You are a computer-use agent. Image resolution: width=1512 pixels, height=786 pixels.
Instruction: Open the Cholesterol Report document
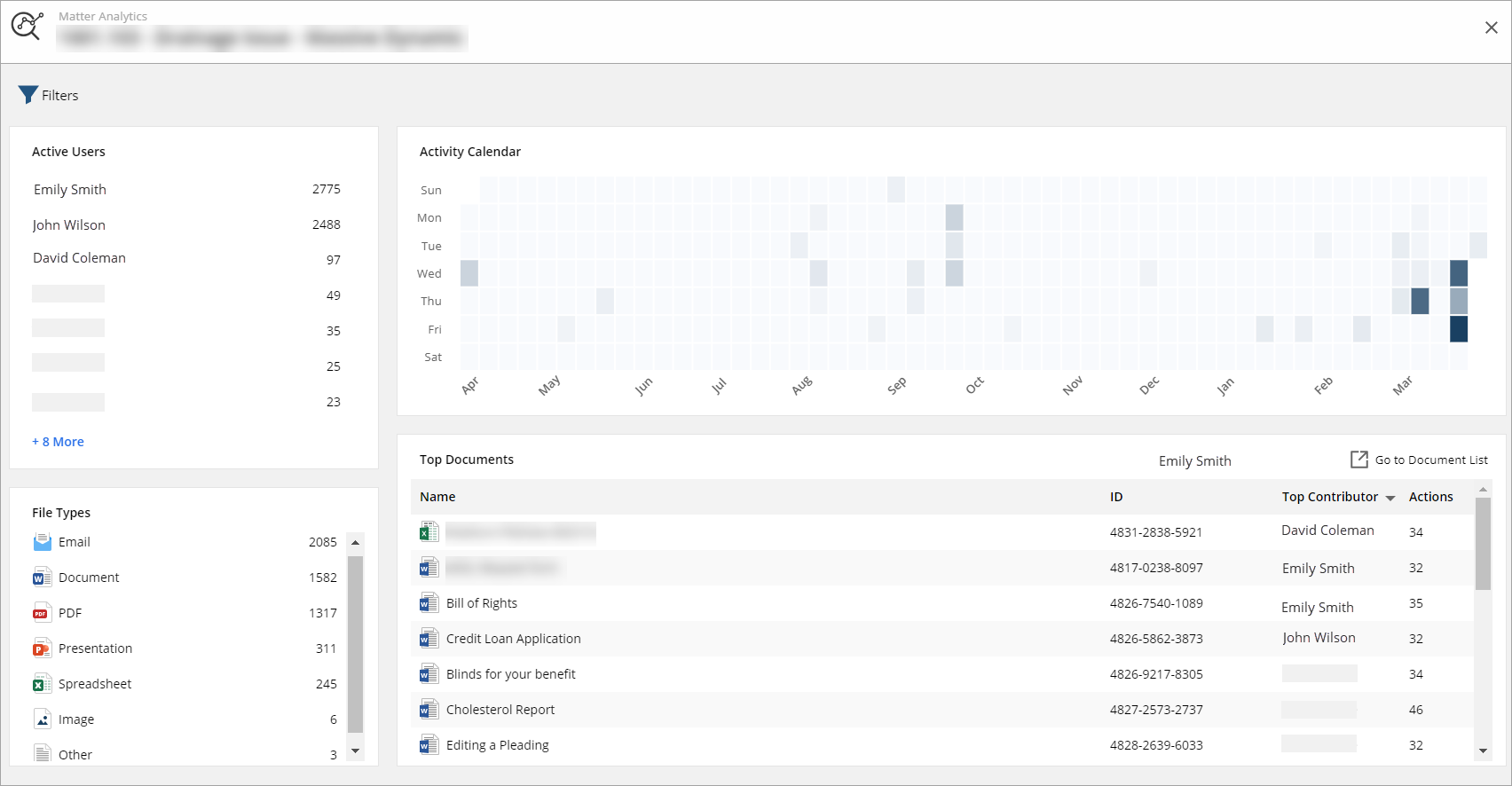pyautogui.click(x=500, y=710)
